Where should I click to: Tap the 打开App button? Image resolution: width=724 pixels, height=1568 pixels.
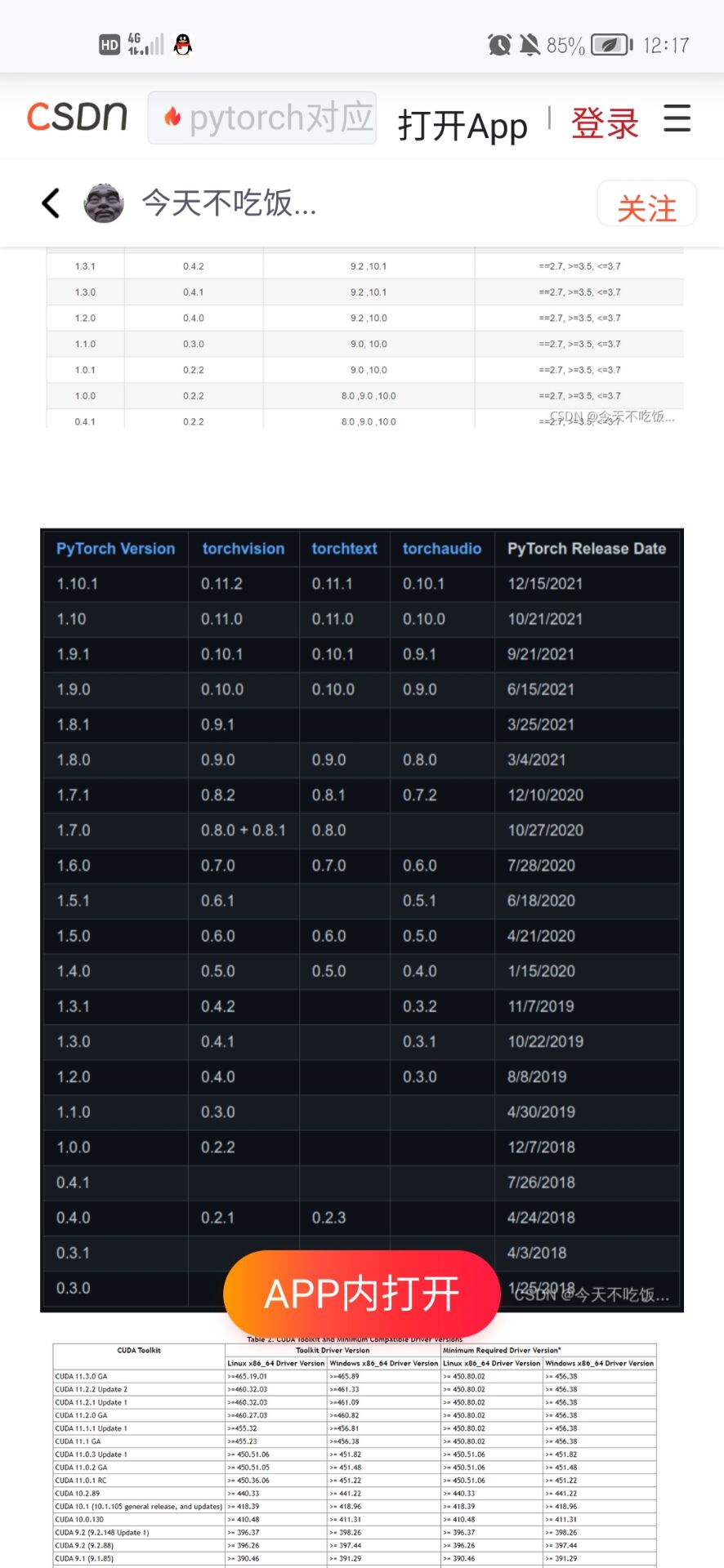(463, 126)
